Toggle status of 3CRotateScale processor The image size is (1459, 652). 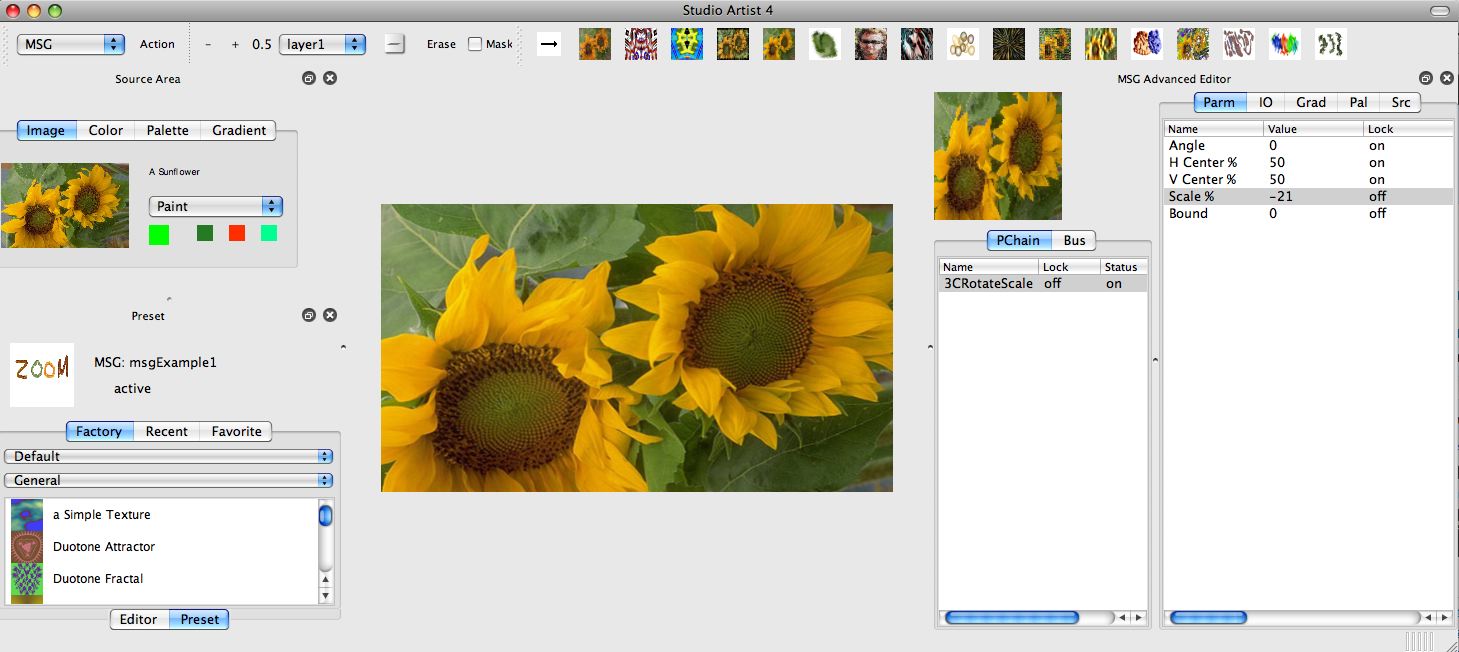pos(1114,284)
